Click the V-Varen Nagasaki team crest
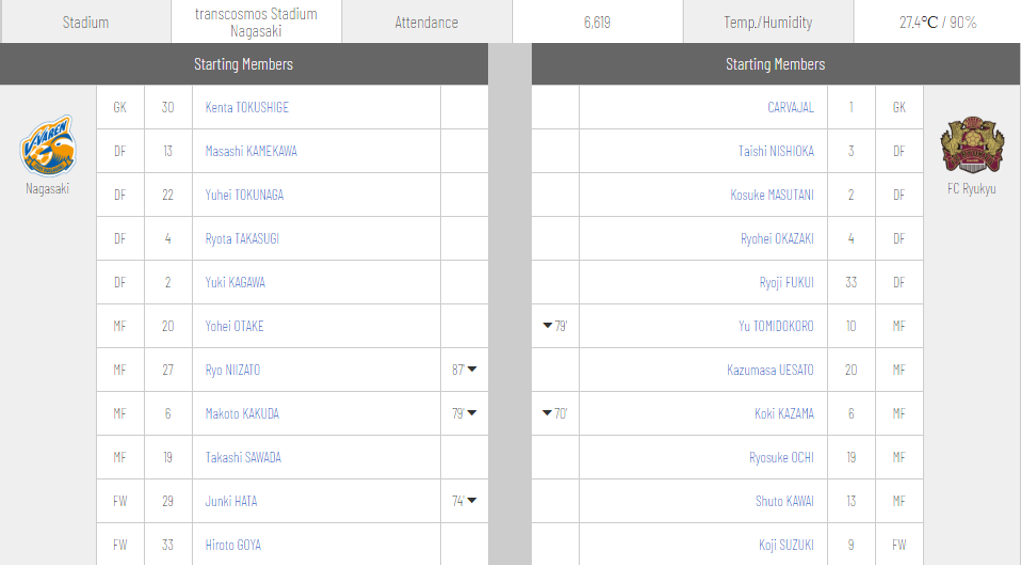1022x565 pixels. 47,145
